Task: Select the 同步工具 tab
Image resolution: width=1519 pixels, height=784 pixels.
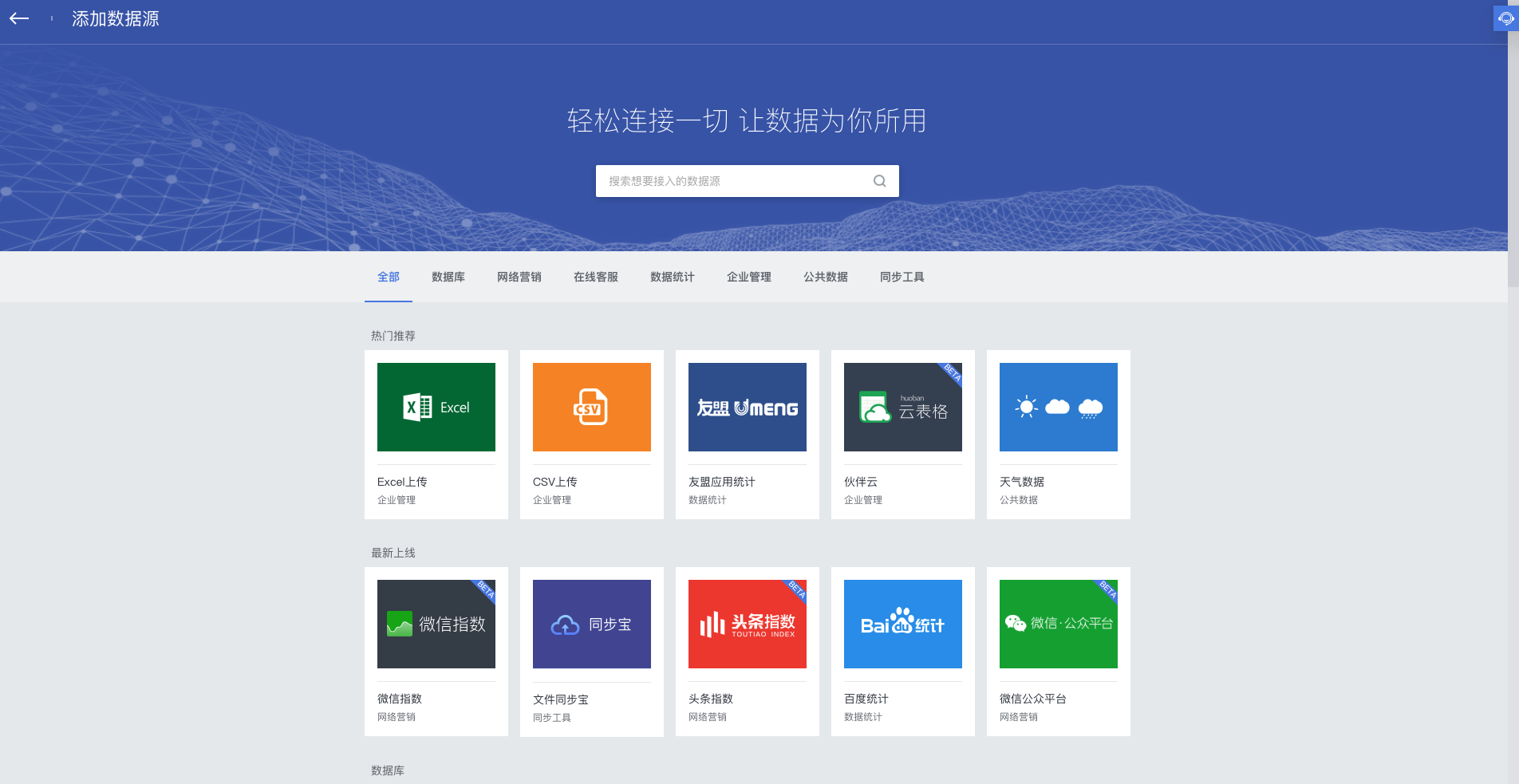Action: pos(902,277)
